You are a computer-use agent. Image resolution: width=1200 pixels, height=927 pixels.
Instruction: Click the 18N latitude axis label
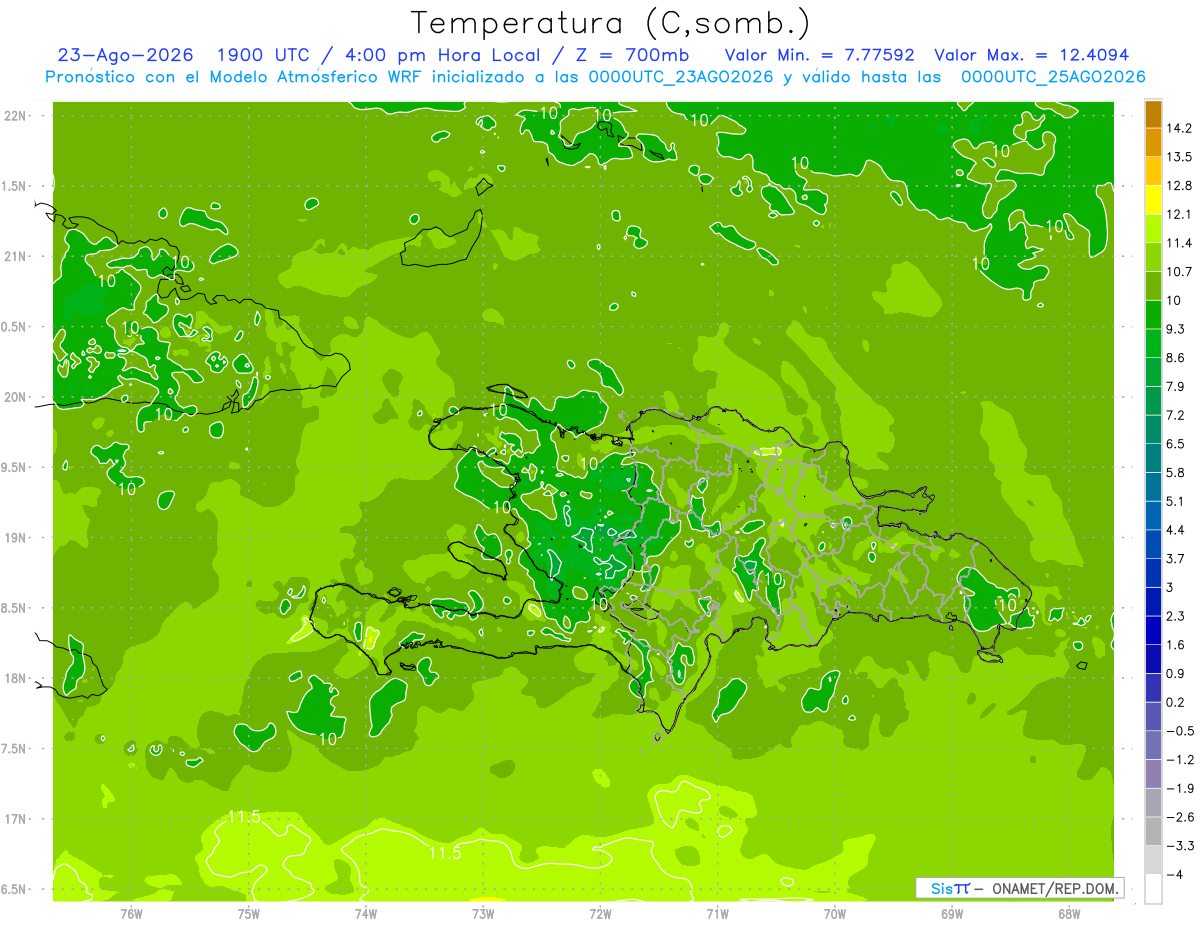16,679
